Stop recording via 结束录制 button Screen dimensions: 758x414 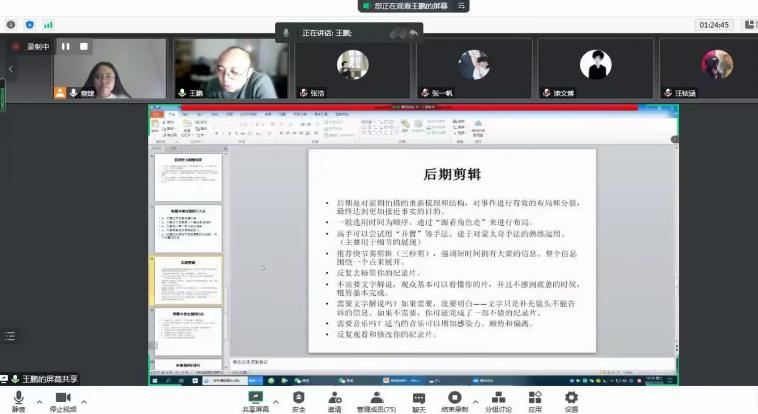[455, 399]
